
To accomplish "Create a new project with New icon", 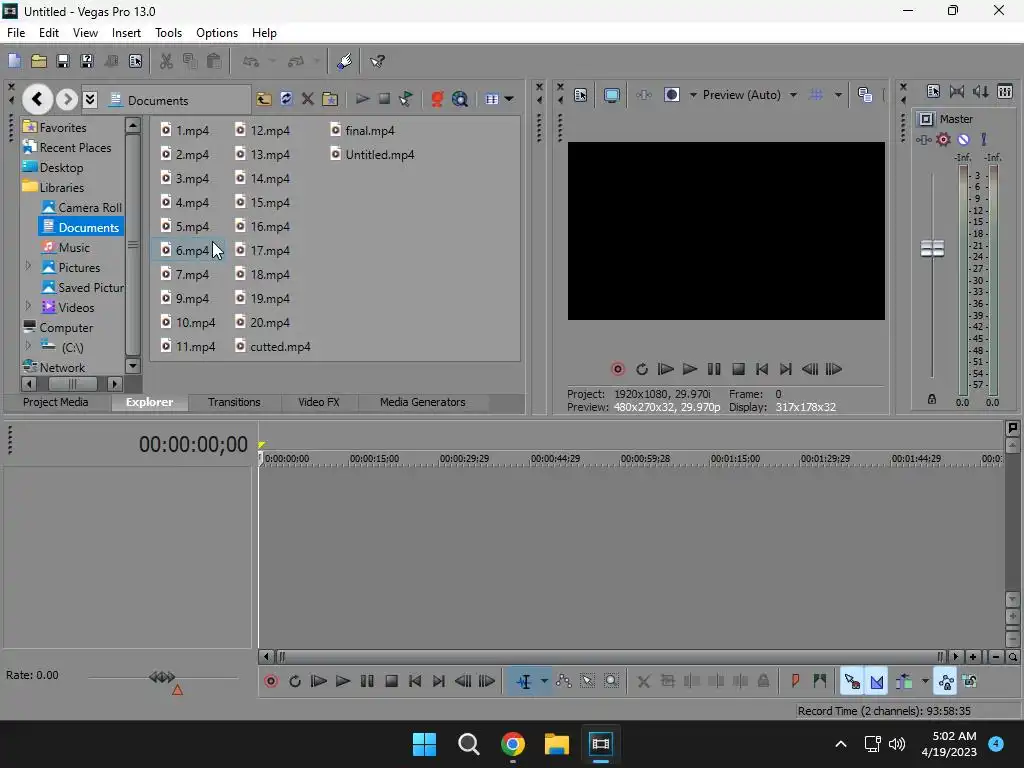I will (14, 61).
